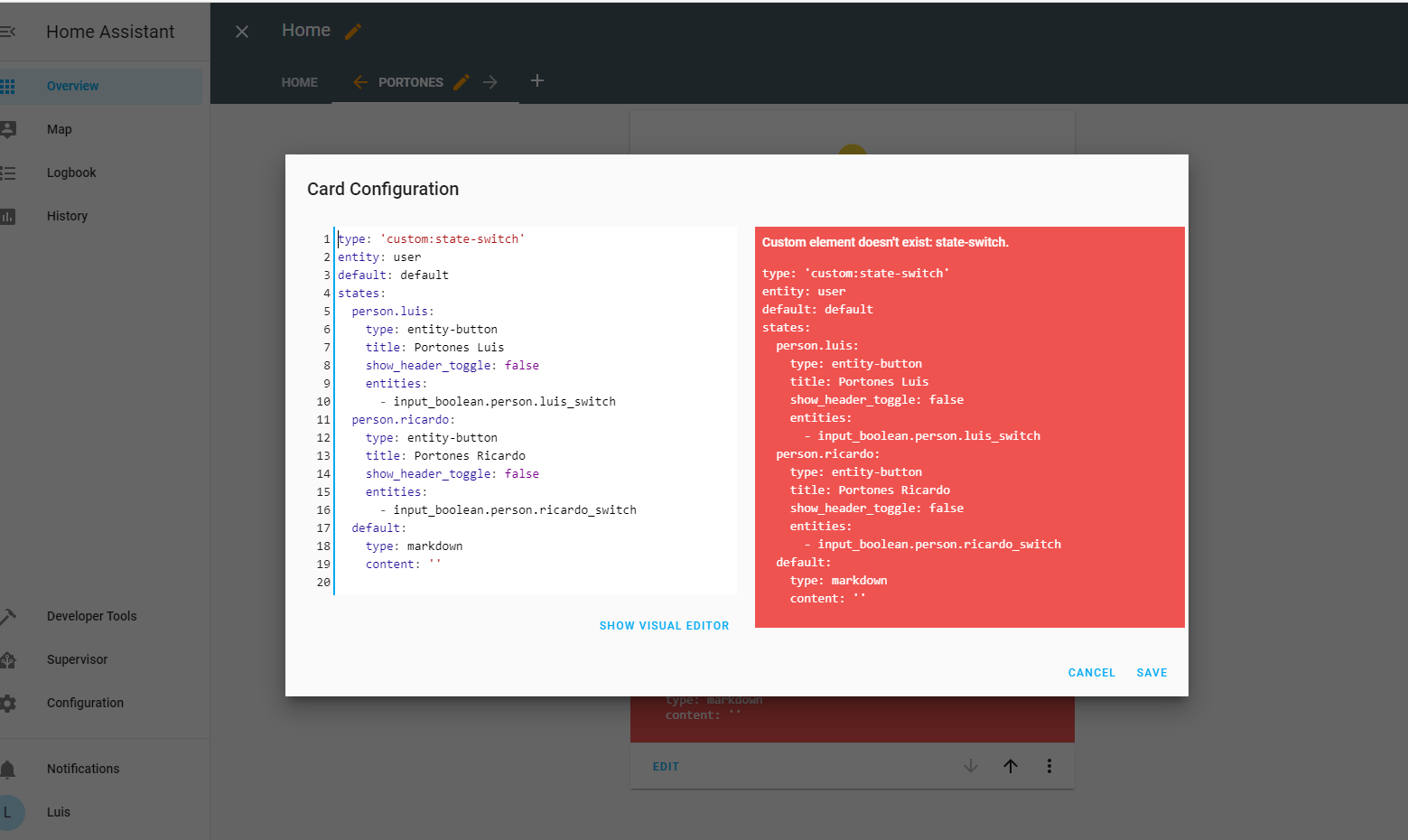Save the card configuration
This screenshot has height=840, width=1408.
(x=1152, y=672)
